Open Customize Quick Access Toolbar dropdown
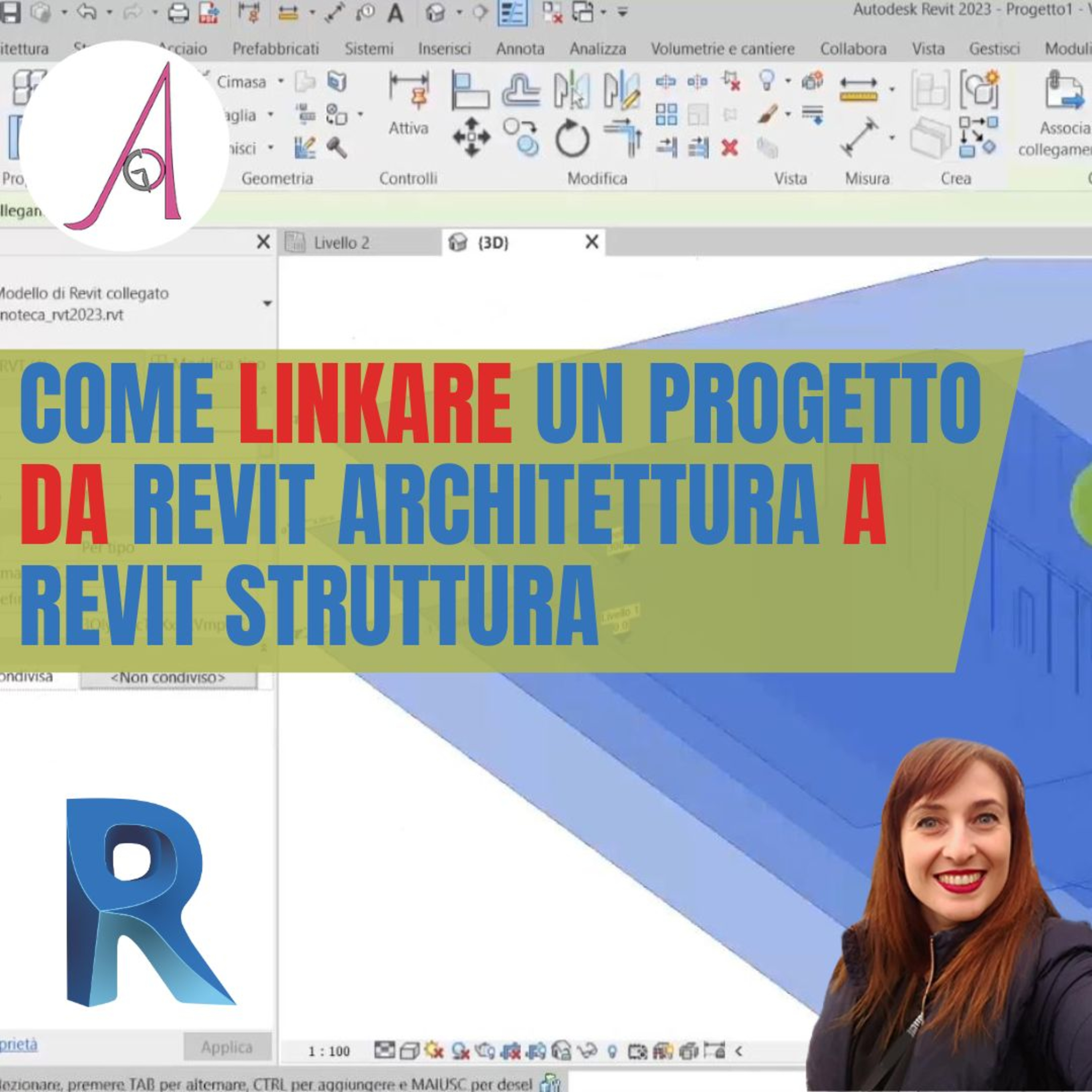 click(x=622, y=12)
